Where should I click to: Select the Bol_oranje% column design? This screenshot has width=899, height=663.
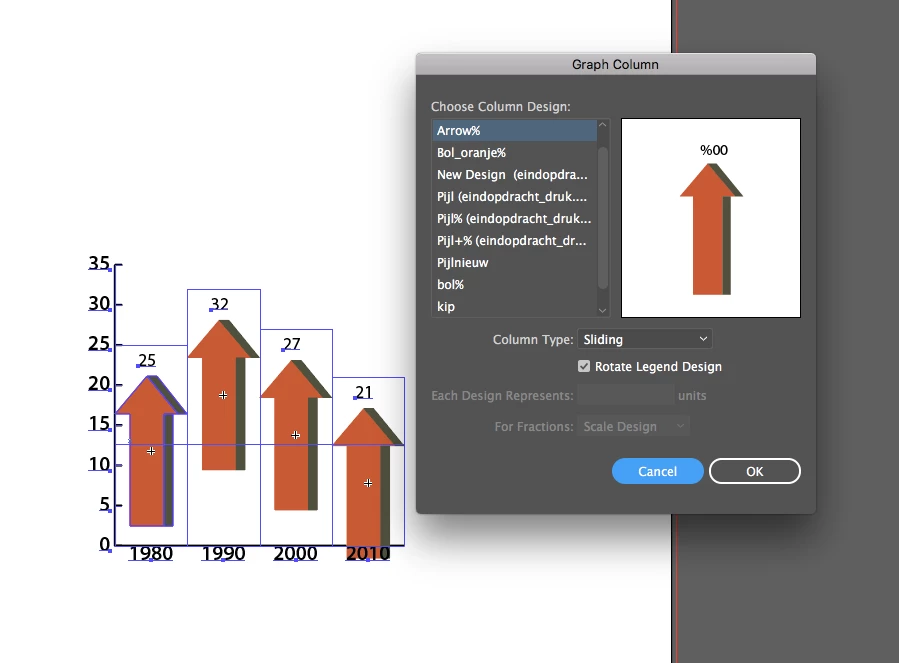(514, 153)
